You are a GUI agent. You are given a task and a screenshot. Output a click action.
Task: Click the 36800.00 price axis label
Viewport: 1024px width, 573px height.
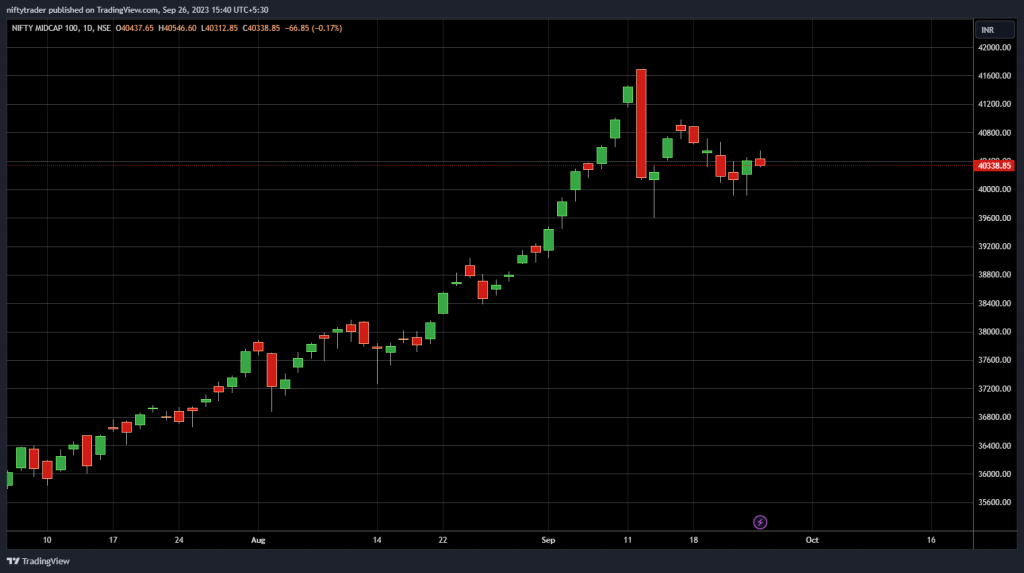pos(994,417)
